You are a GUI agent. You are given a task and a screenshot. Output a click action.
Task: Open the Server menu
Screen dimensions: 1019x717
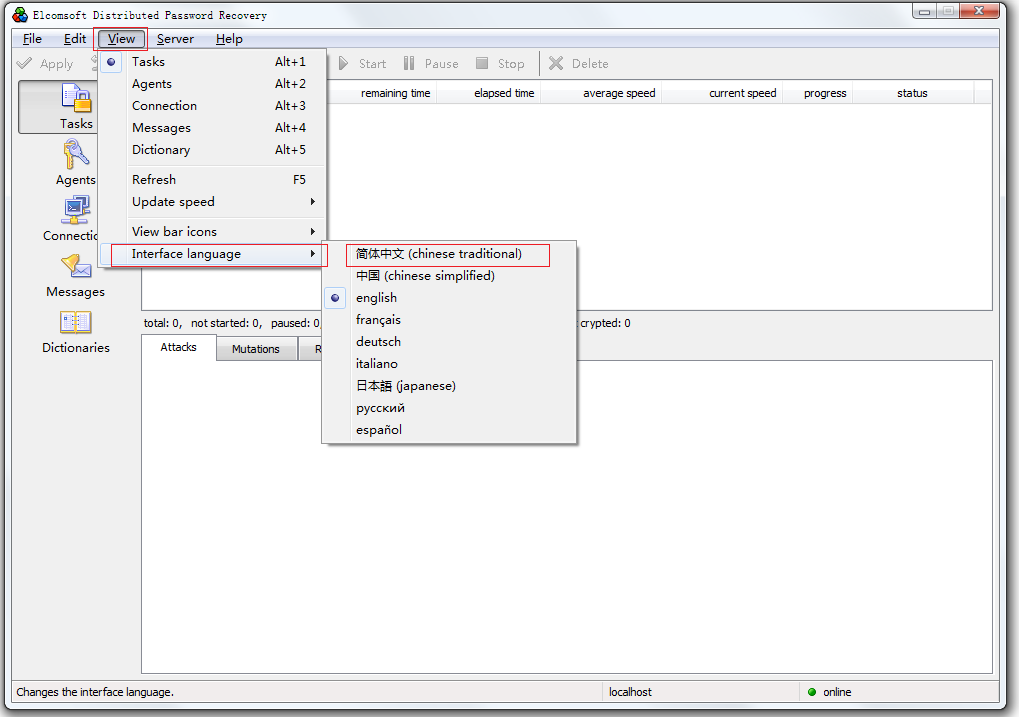pyautogui.click(x=175, y=39)
